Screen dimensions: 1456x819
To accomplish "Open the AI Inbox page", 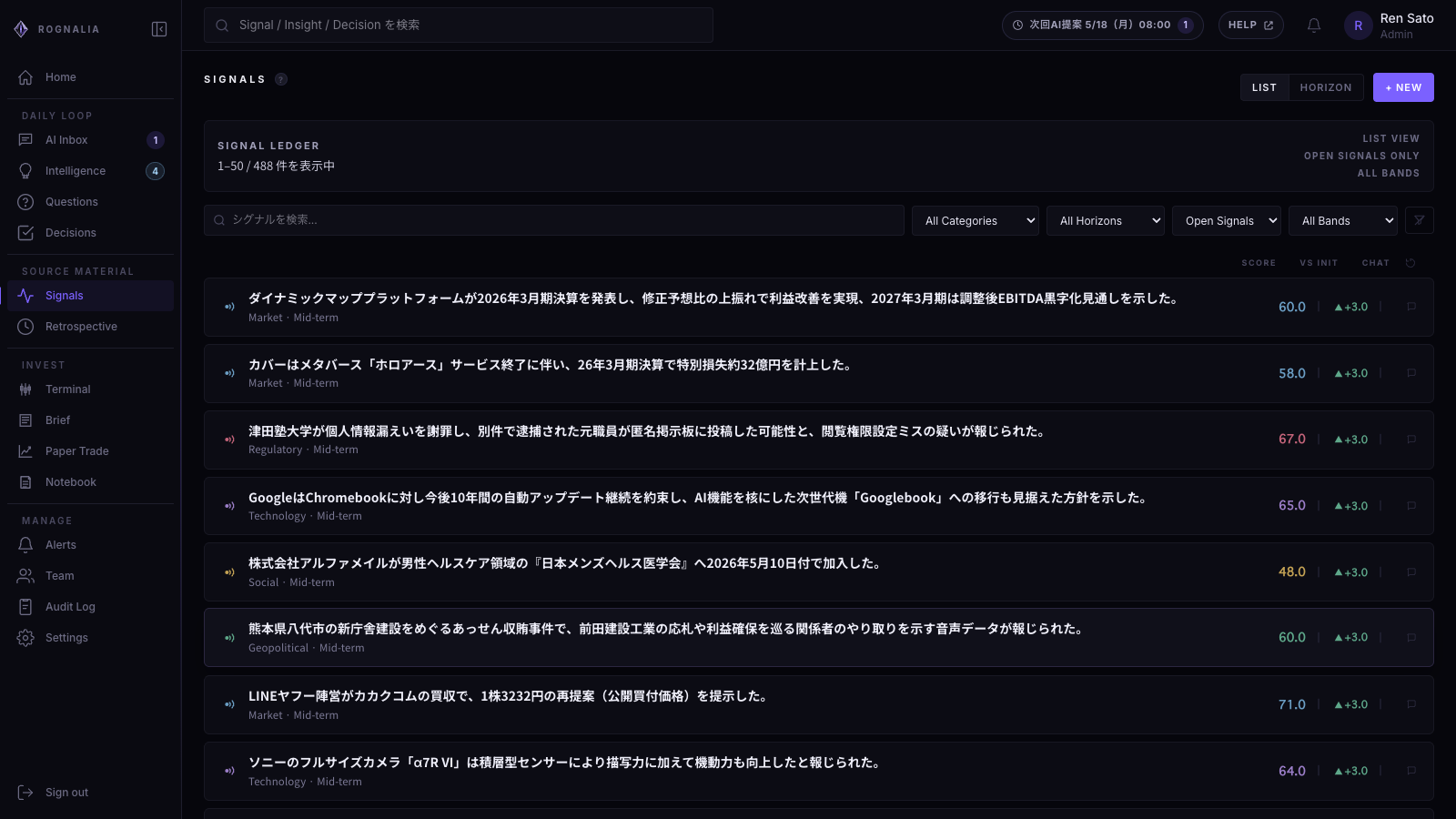I will 90,140.
